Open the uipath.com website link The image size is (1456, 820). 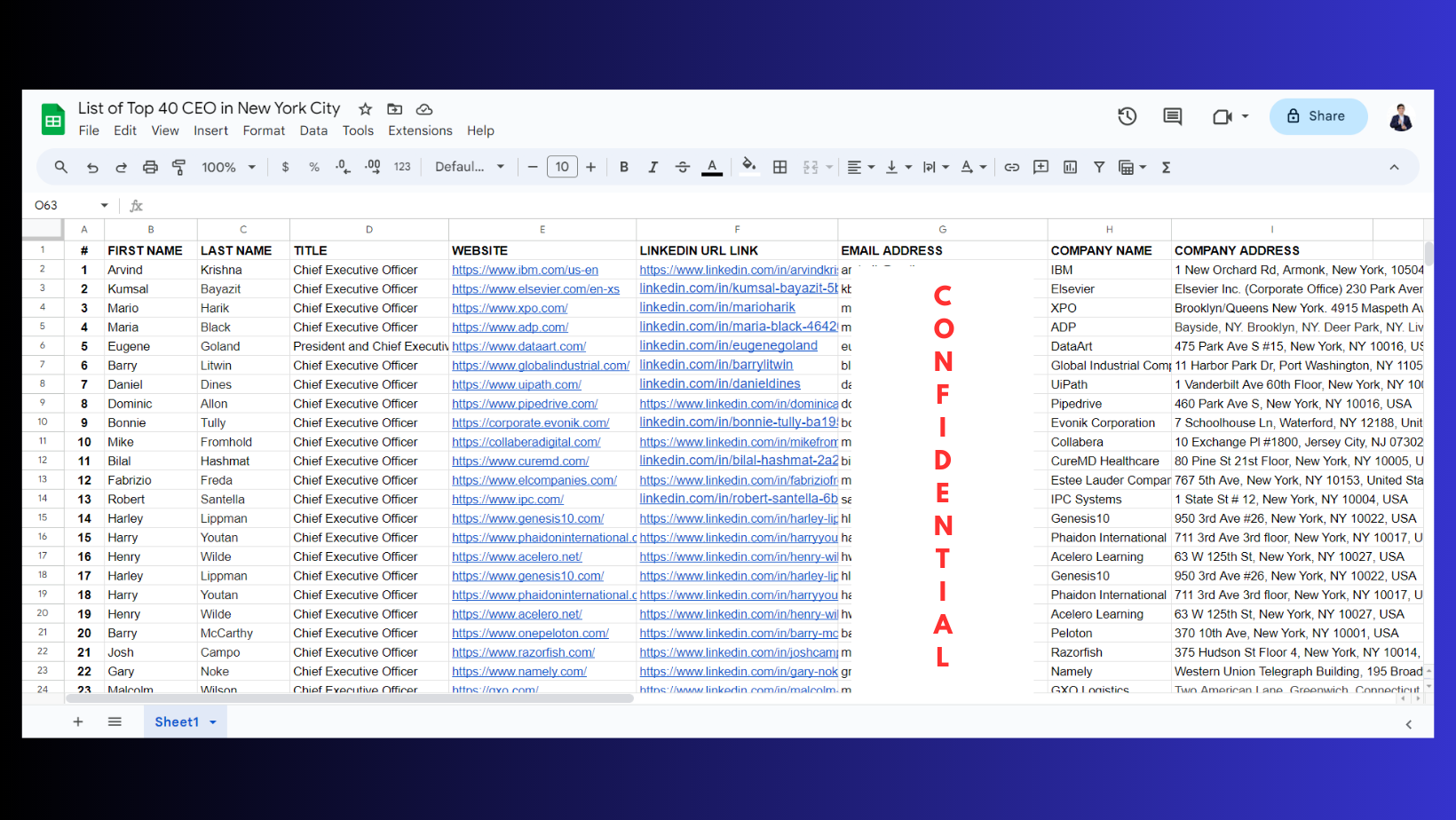517,384
